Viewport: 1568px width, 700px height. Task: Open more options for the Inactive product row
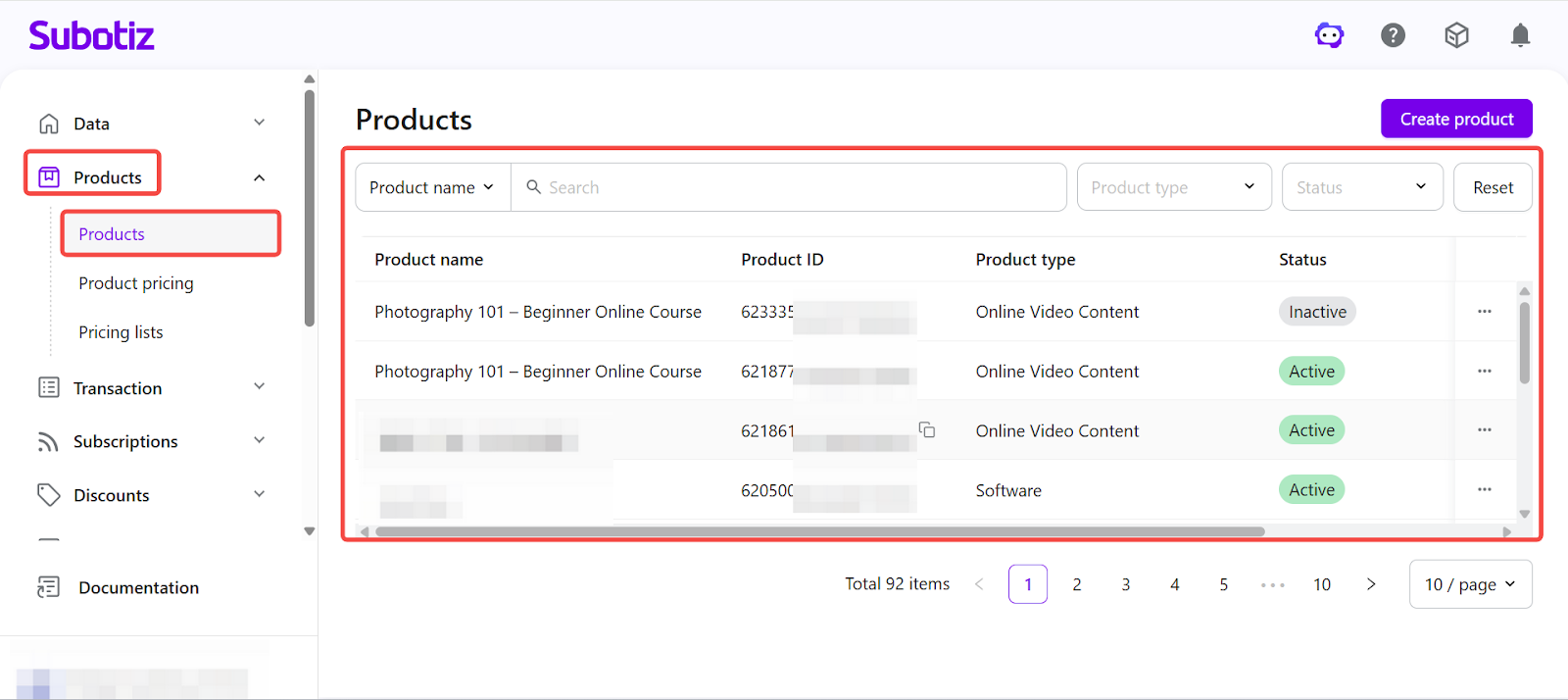point(1484,312)
